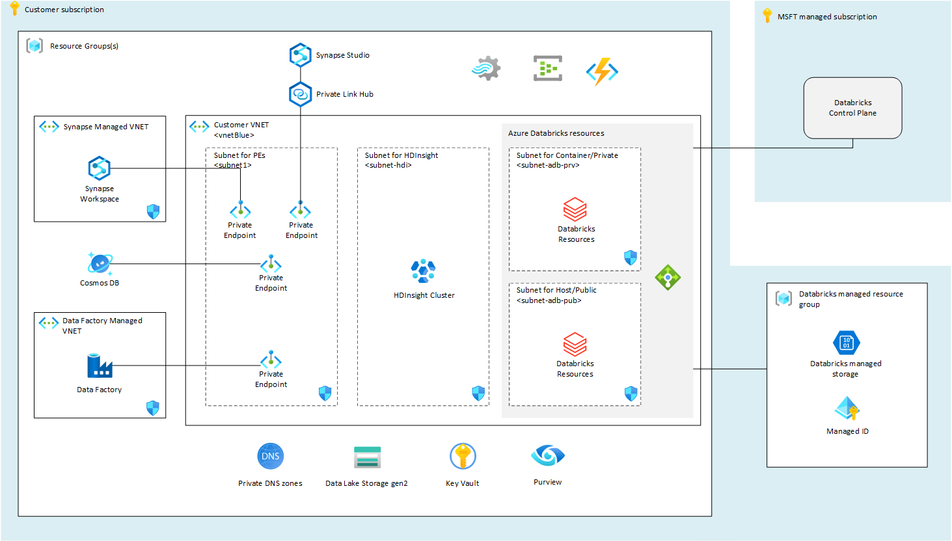This screenshot has width=952, height=541.
Task: Select Private Endpoint icon connected to Cosmos DB
Action: click(x=271, y=264)
